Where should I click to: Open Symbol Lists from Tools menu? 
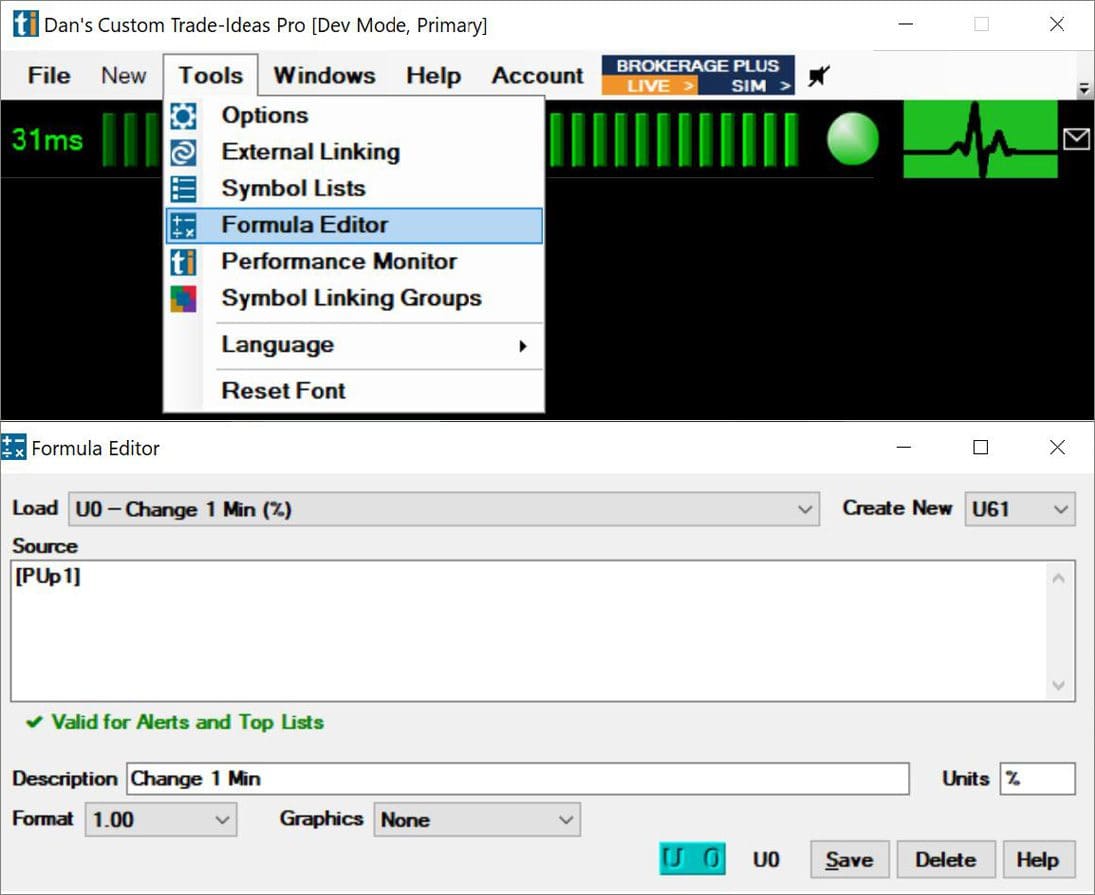point(354,188)
